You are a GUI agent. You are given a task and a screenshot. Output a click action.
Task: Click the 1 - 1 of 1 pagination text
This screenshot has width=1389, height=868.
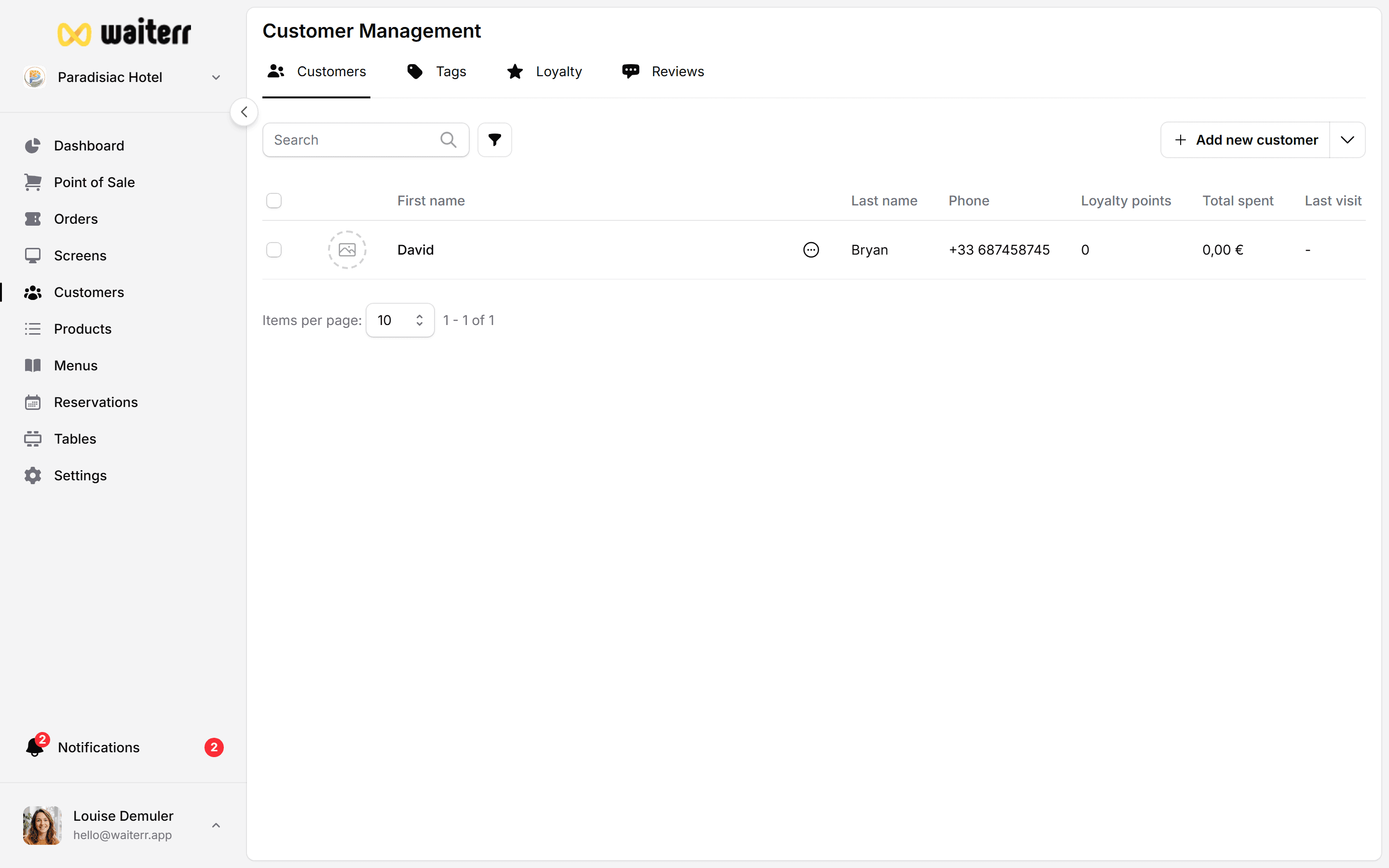click(468, 320)
